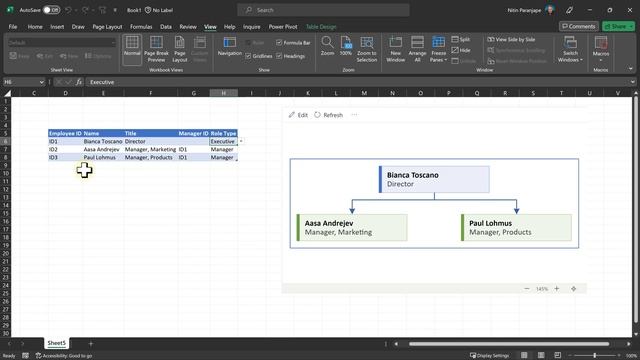This screenshot has width=640, height=360.
Task: Open the Power Pivot tab
Action: pos(283,27)
